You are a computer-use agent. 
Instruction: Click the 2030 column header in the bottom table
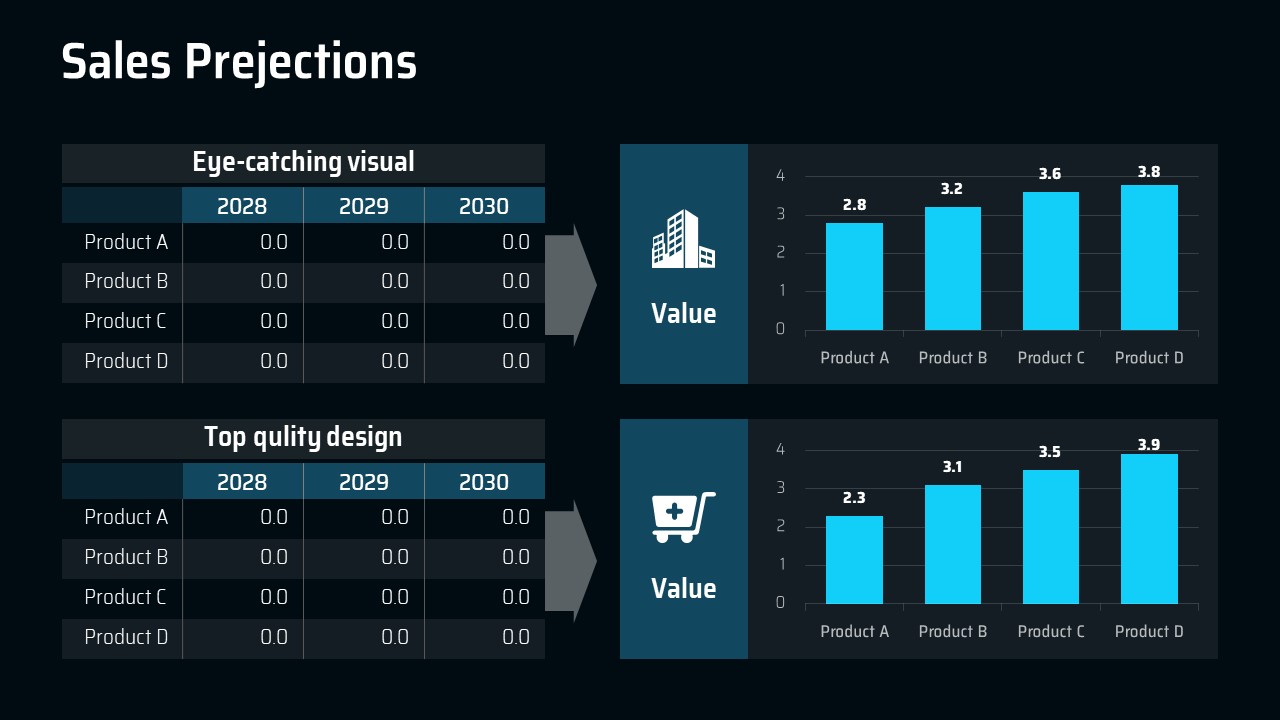[x=484, y=482]
